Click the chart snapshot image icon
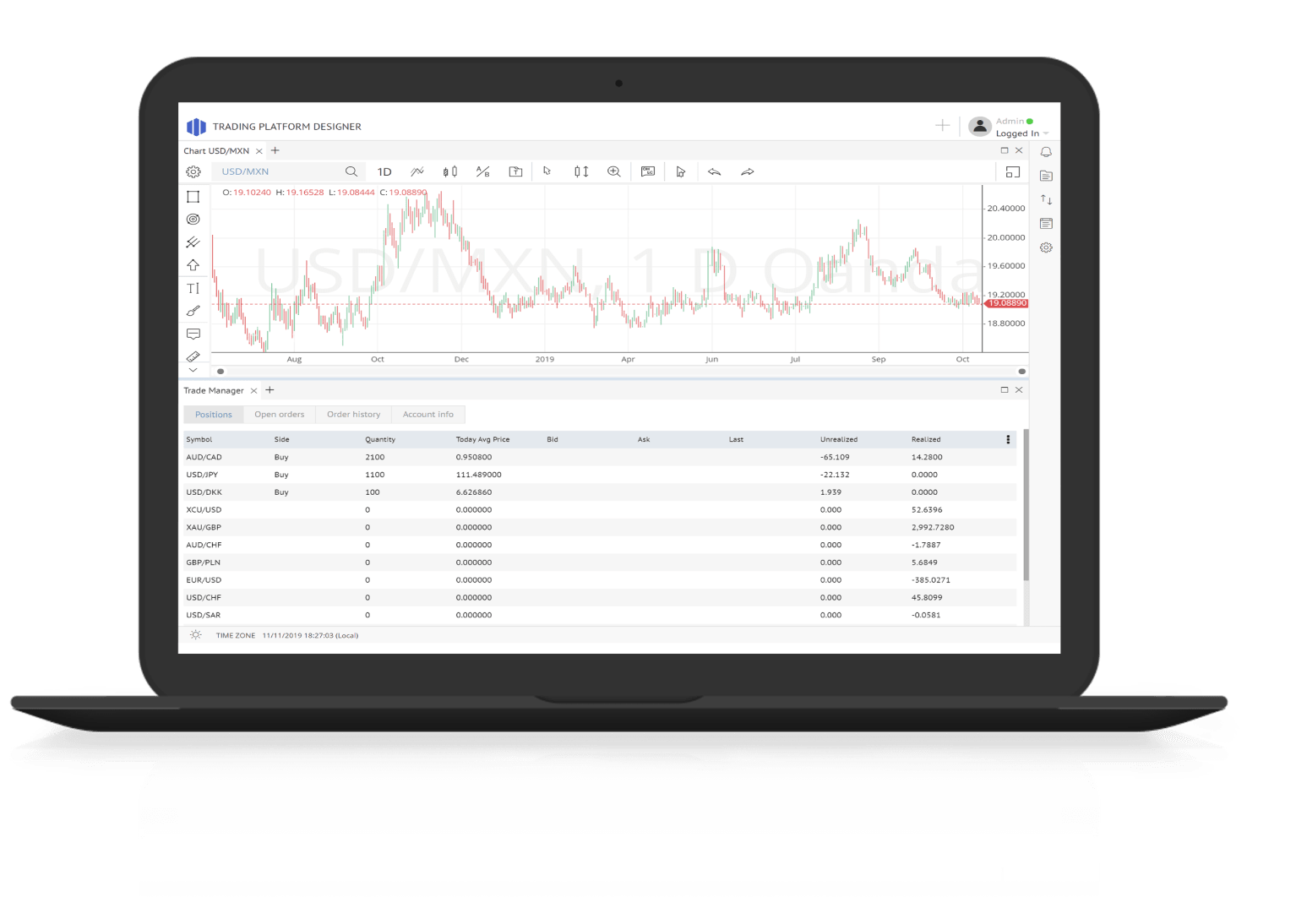The image size is (1296, 924). 648,171
